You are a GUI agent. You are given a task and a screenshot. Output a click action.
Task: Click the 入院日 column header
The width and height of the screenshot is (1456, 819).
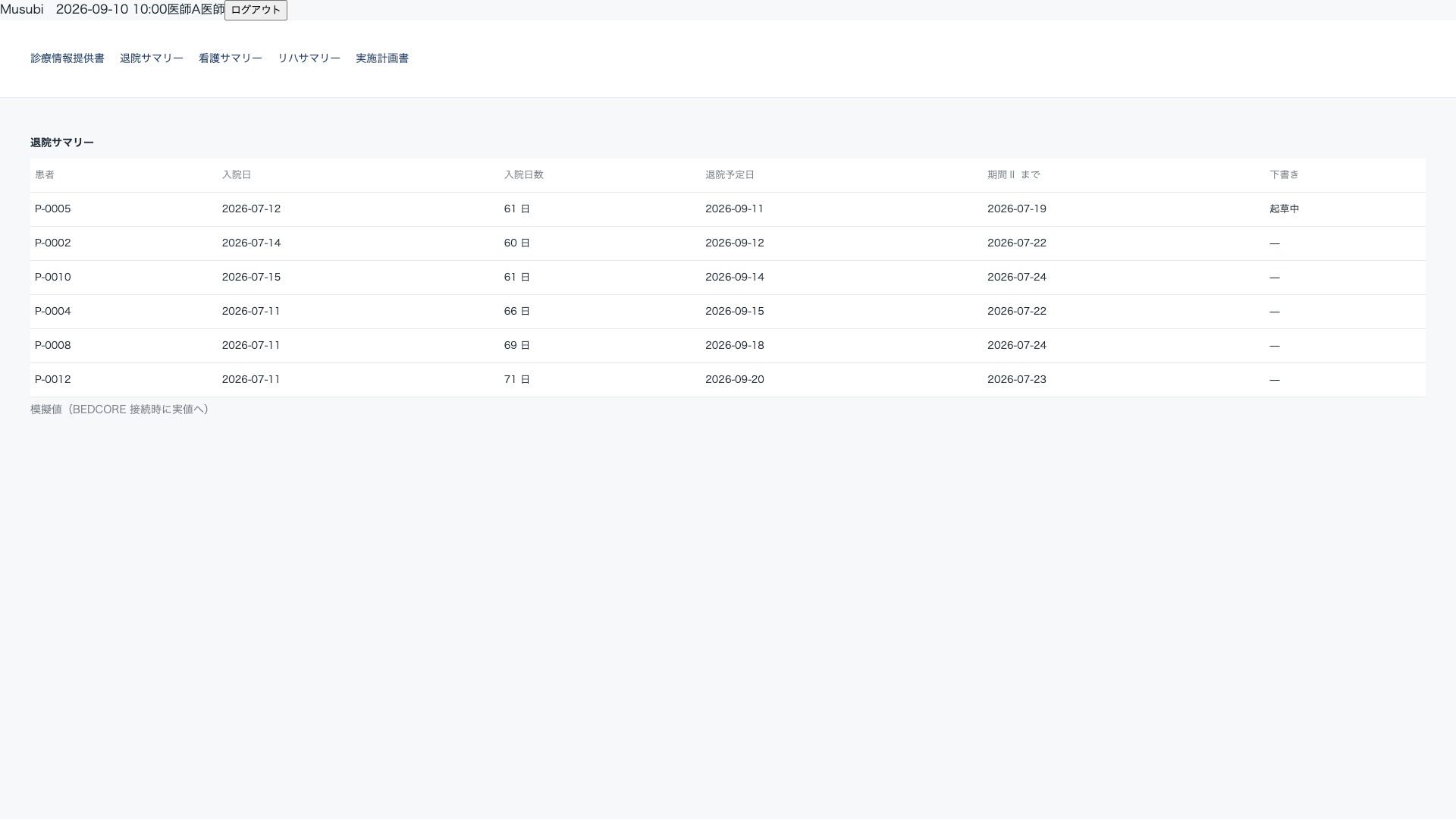point(237,174)
